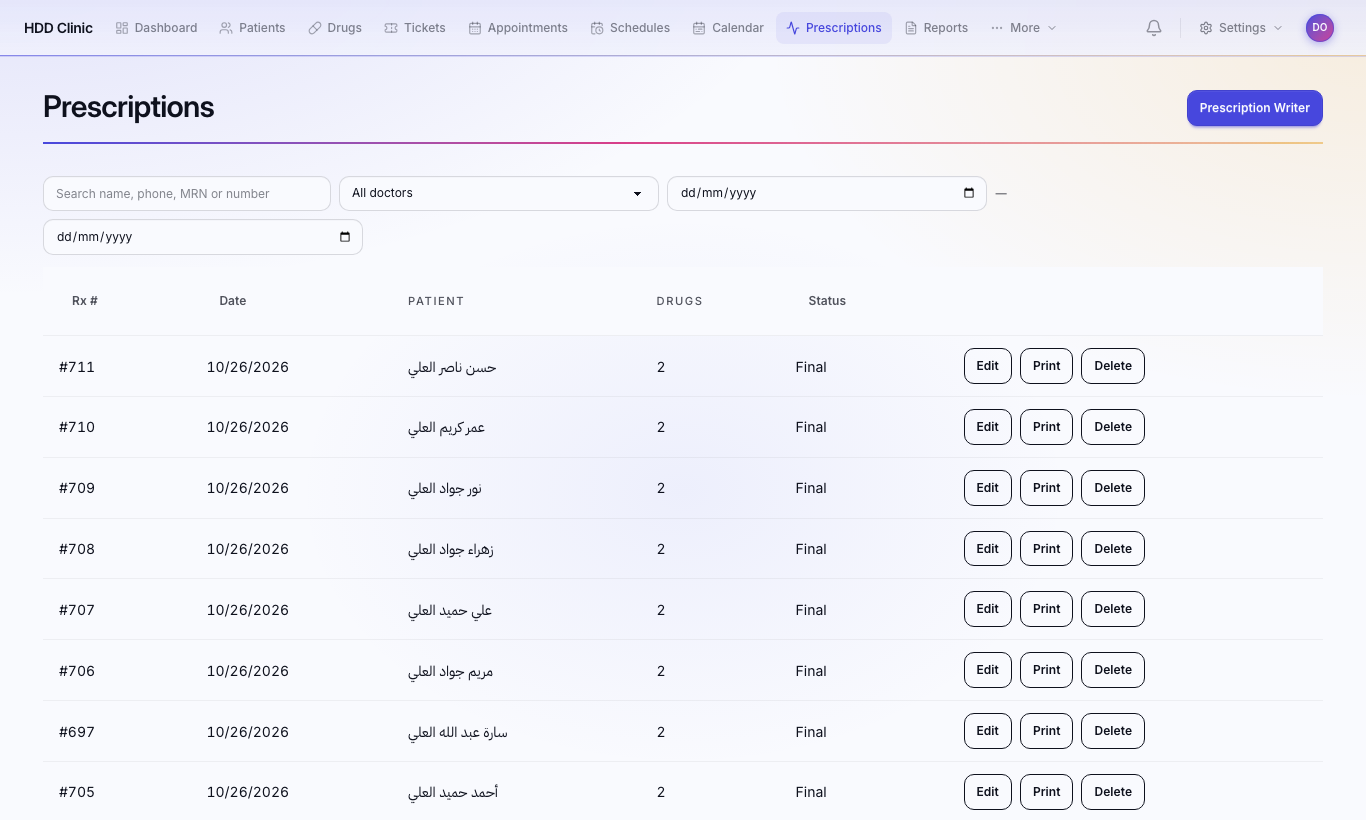The height and width of the screenshot is (820, 1366).
Task: Open the Reports page
Action: tap(936, 28)
